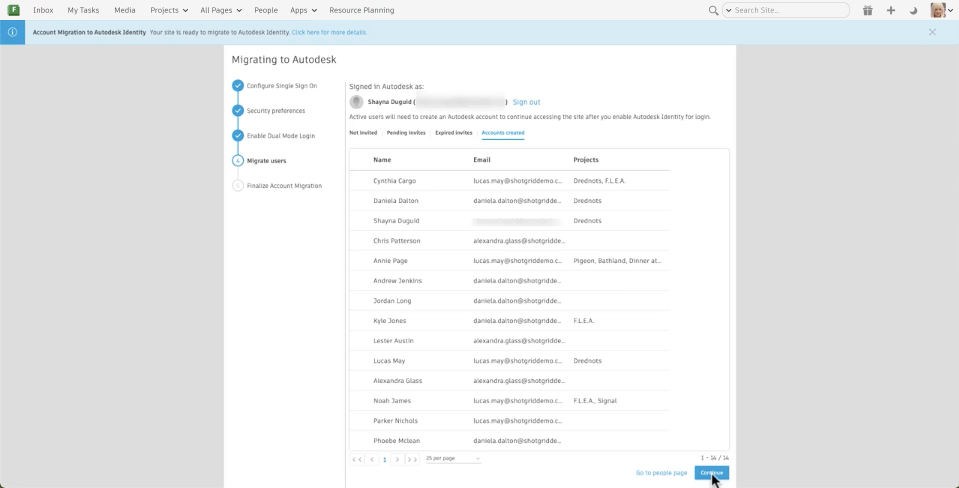Click the Annie Page row name
The width and height of the screenshot is (959, 488).
coord(390,261)
